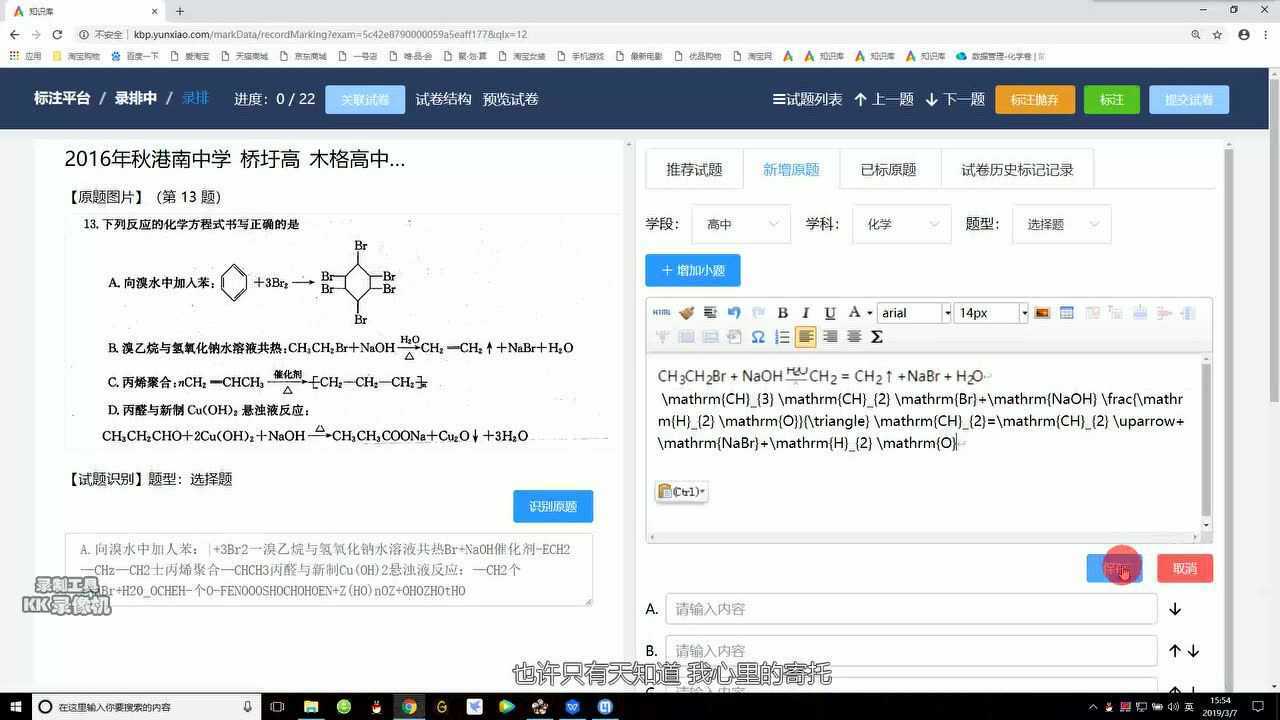Switch to the 已标原题 tab
The height and width of the screenshot is (720, 1280).
tap(887, 169)
